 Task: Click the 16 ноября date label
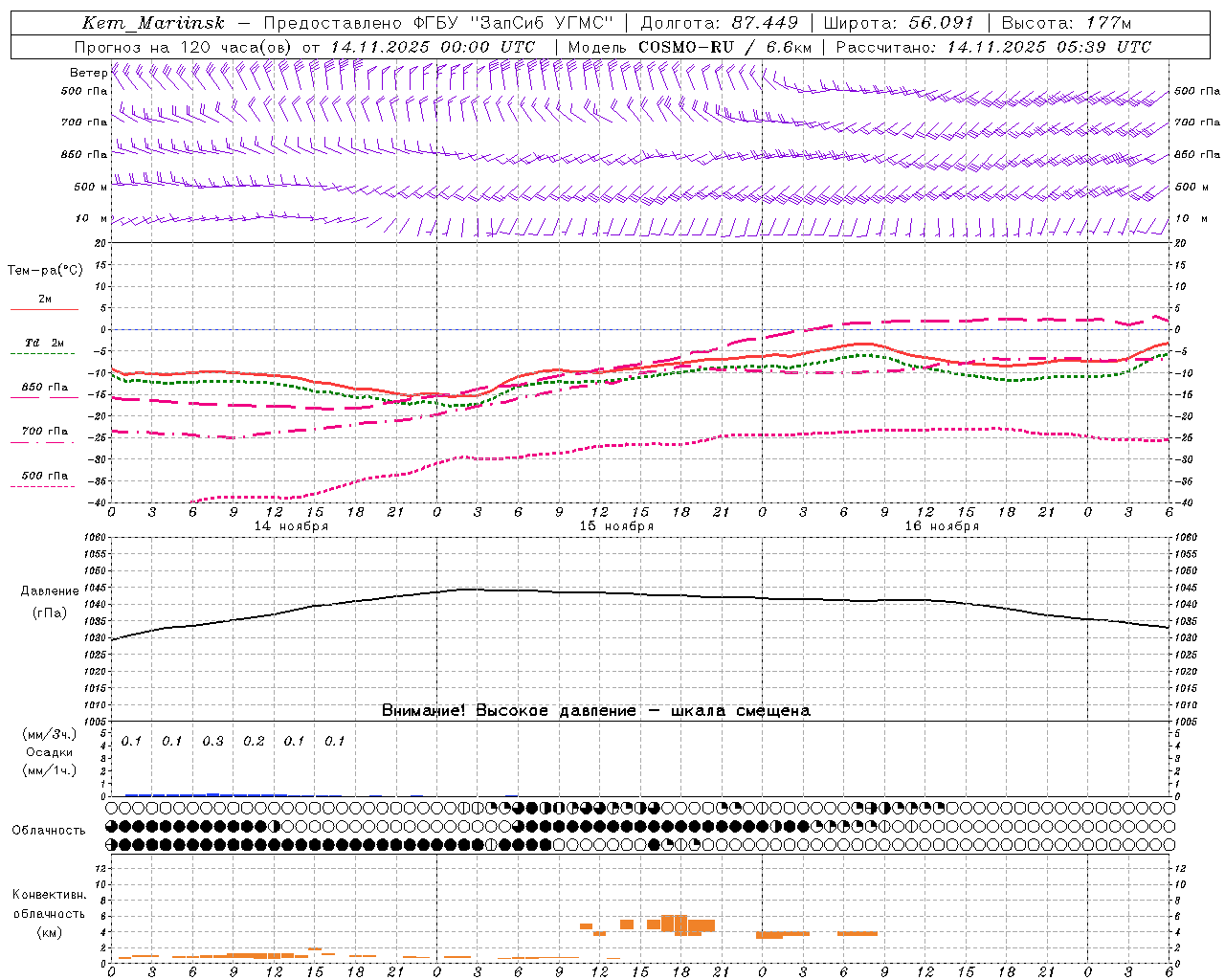click(x=942, y=526)
